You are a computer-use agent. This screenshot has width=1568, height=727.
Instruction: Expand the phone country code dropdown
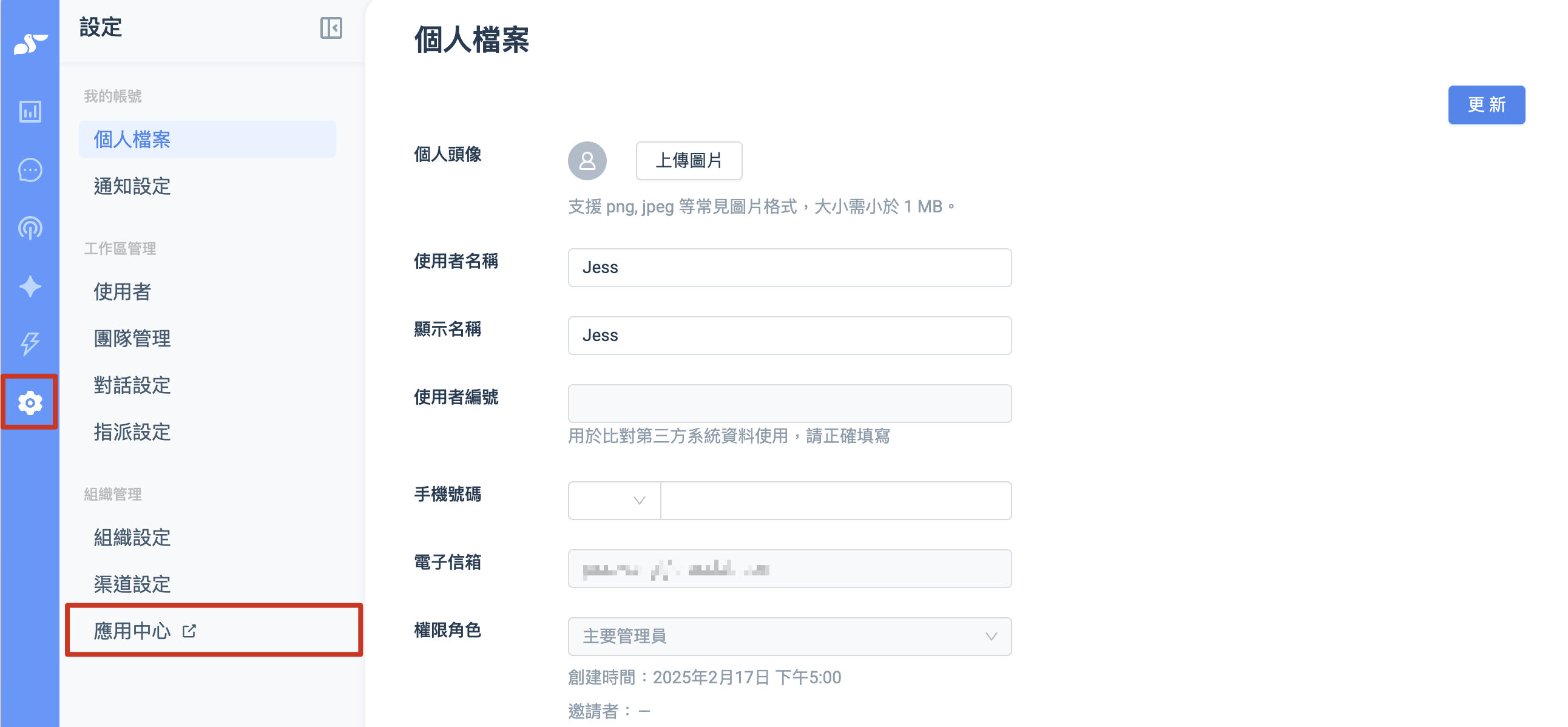[614, 501]
